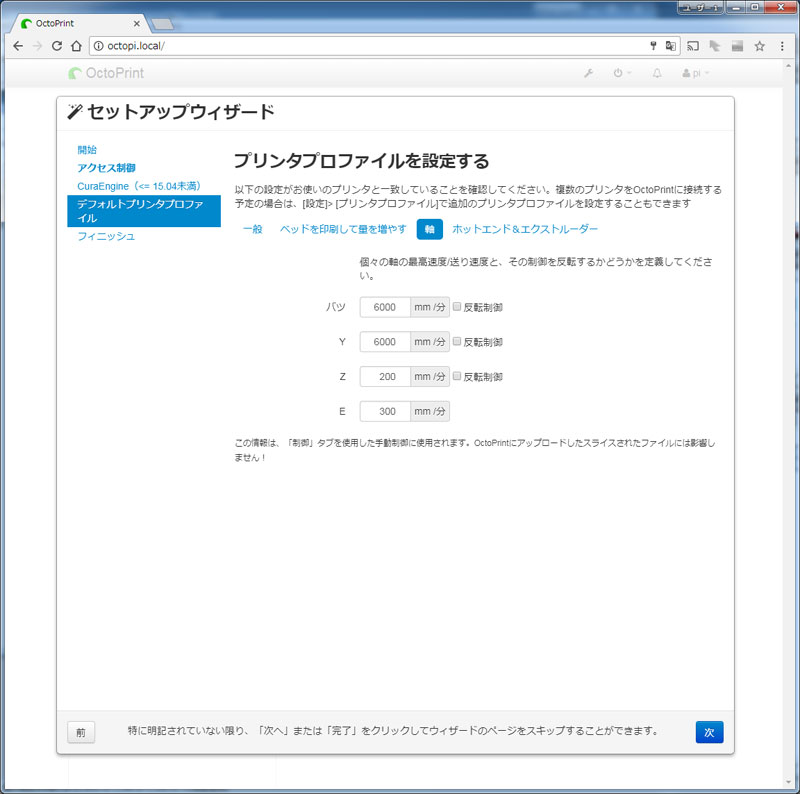The height and width of the screenshot is (794, 800).
Task: Open the アクセス制御 wizard step
Action: (106, 168)
